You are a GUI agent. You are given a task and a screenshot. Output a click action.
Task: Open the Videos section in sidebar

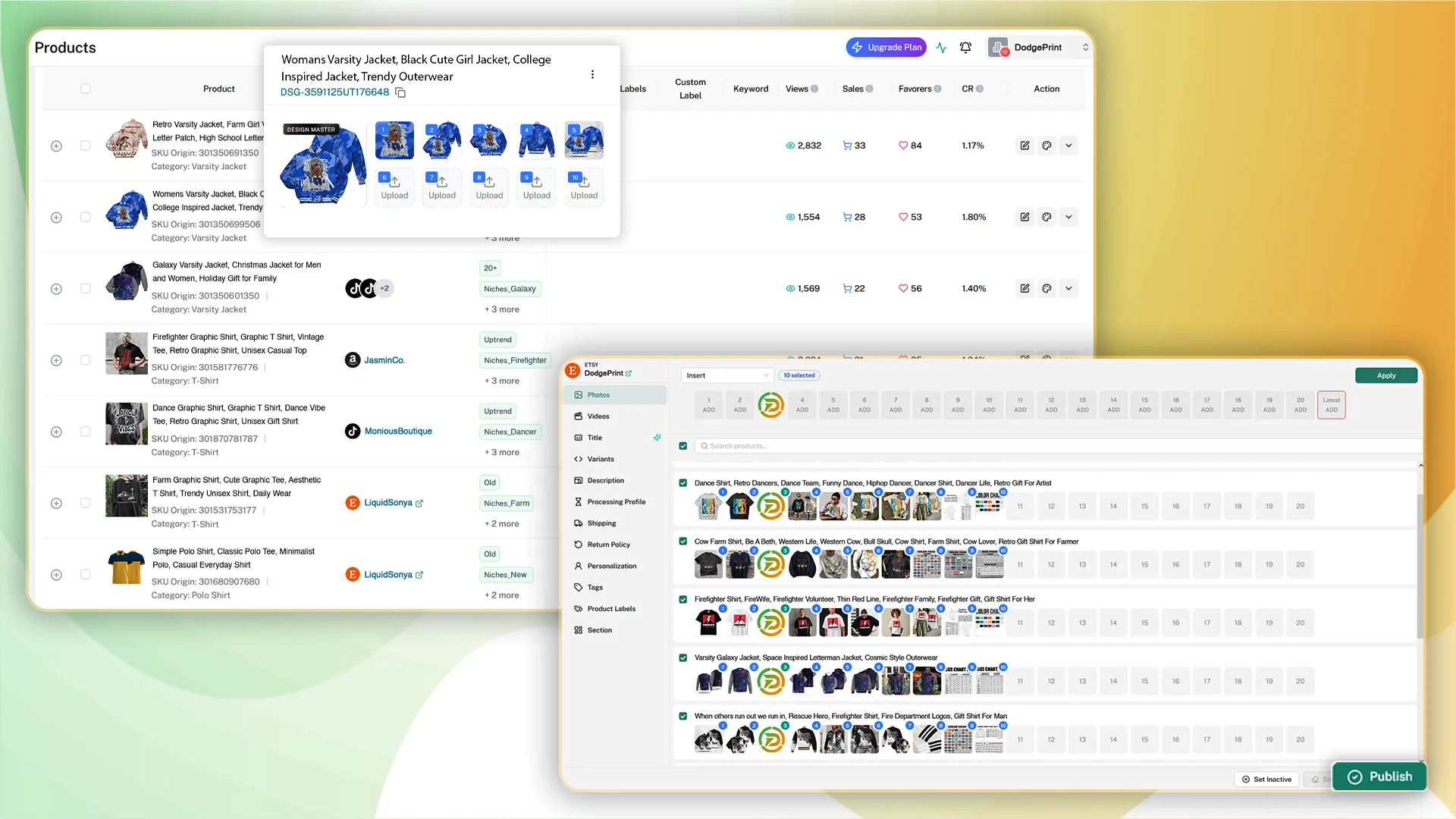tap(598, 416)
